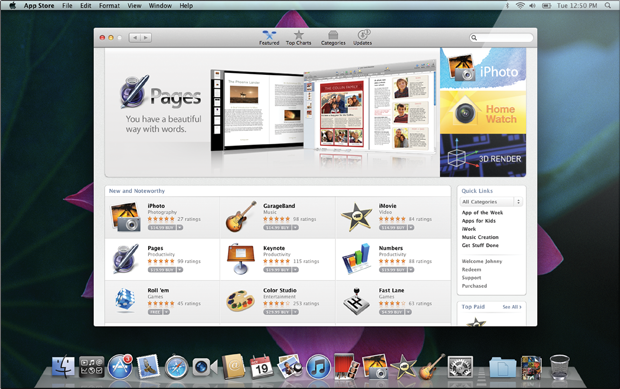Open the Format menu

coord(109,6)
